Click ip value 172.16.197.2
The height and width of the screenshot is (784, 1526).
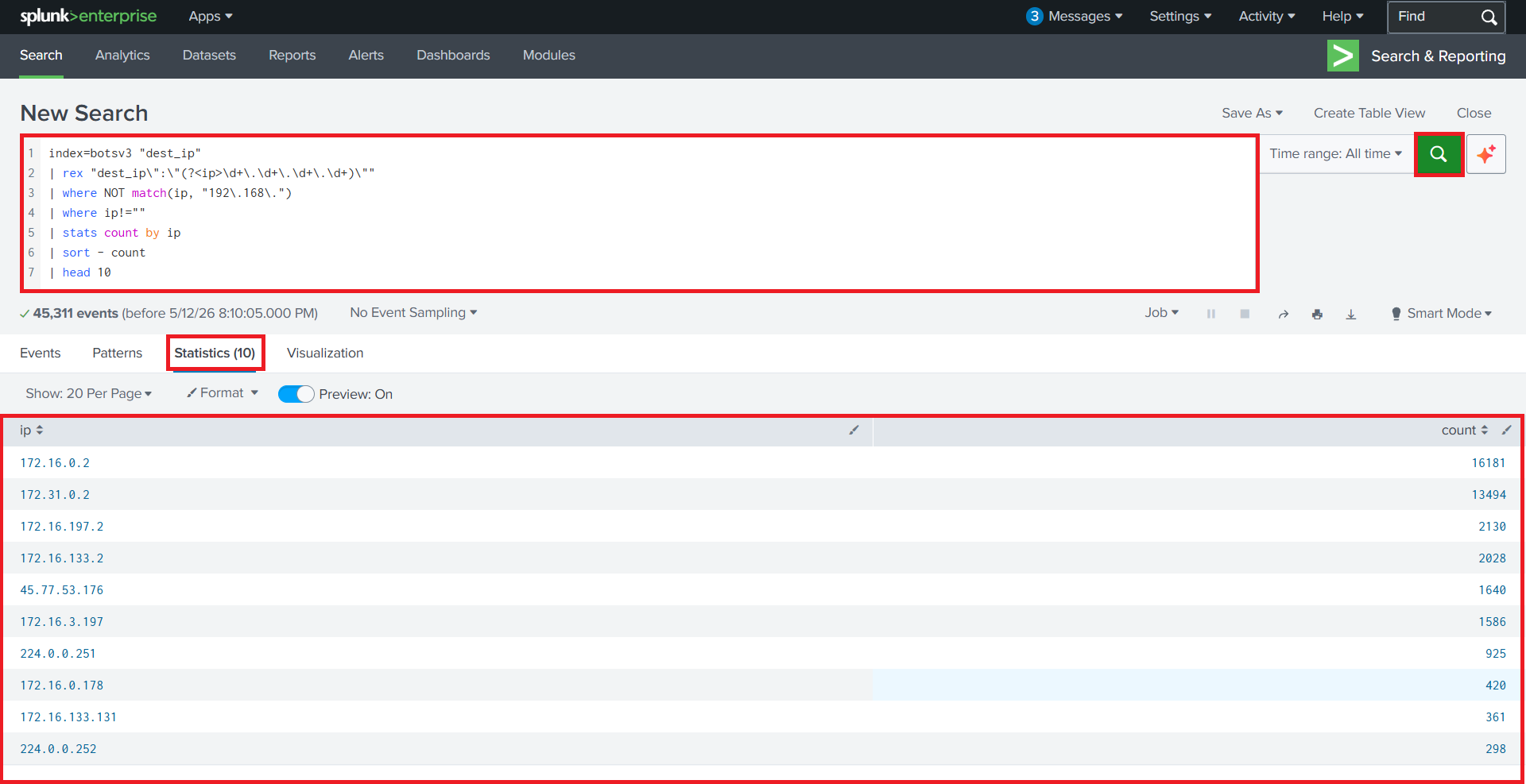pyautogui.click(x=62, y=527)
